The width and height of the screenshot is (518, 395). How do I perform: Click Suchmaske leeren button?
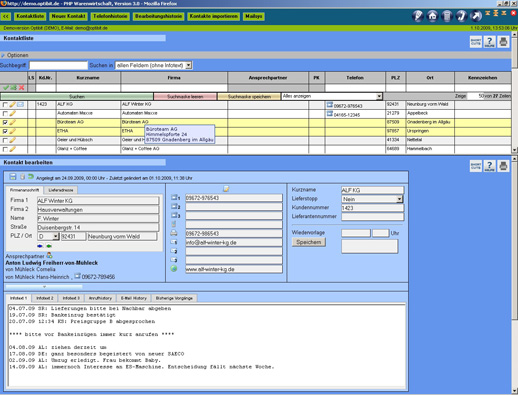tap(185, 97)
